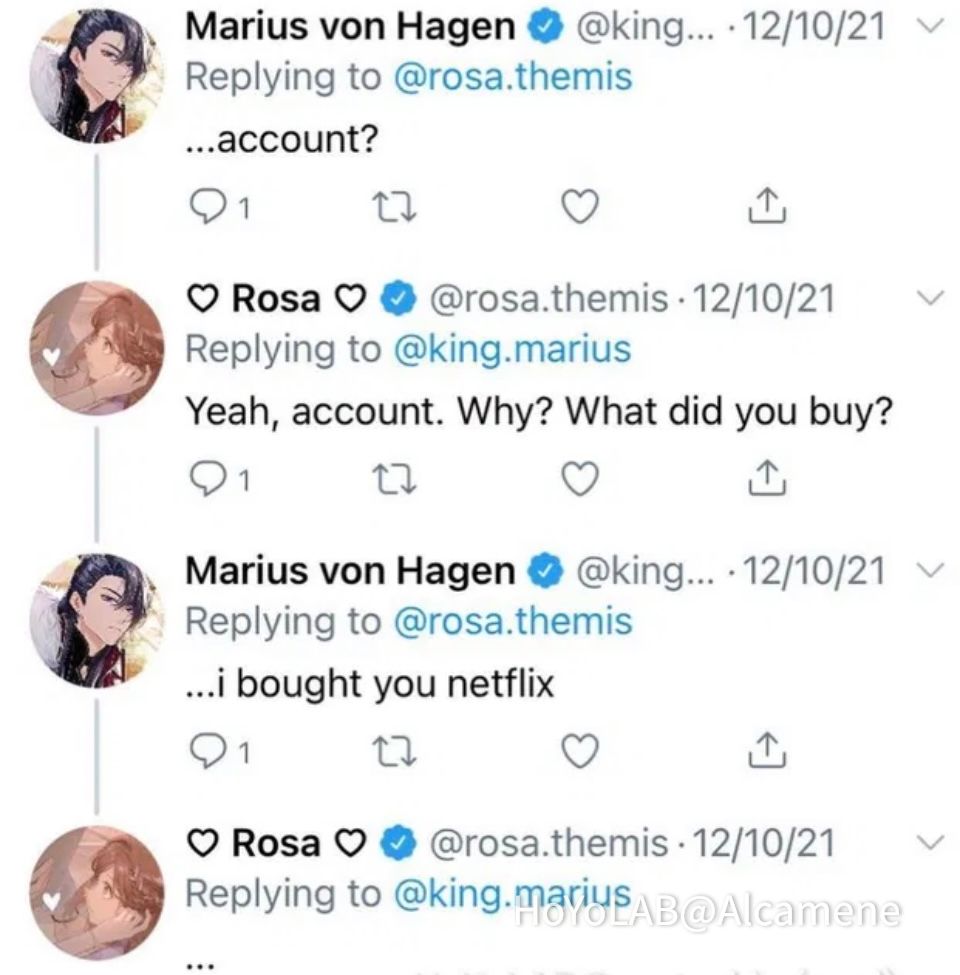Open Rosa's profile picture

coord(95,345)
